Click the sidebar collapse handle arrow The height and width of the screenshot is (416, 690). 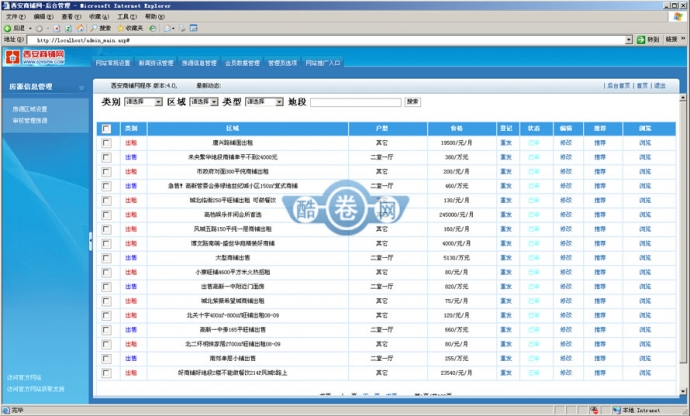[x=91, y=241]
